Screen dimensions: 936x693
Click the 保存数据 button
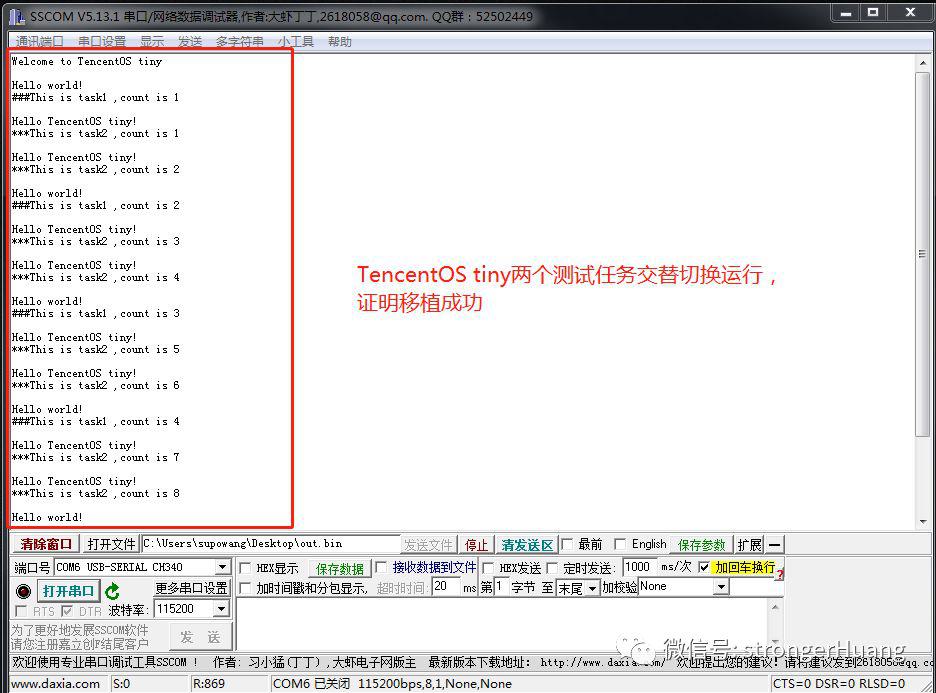340,568
